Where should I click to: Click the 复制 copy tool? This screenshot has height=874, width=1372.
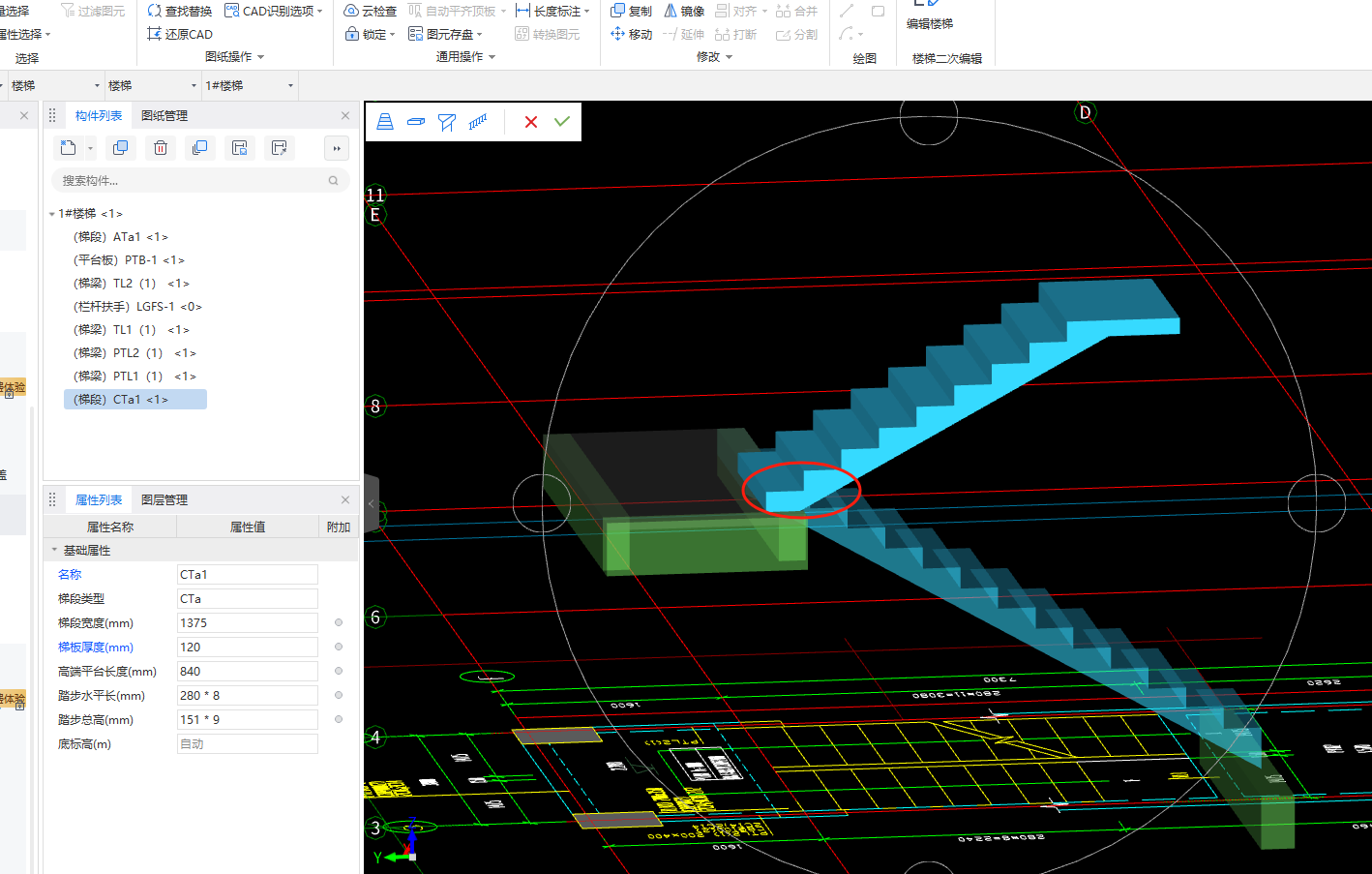pyautogui.click(x=631, y=11)
